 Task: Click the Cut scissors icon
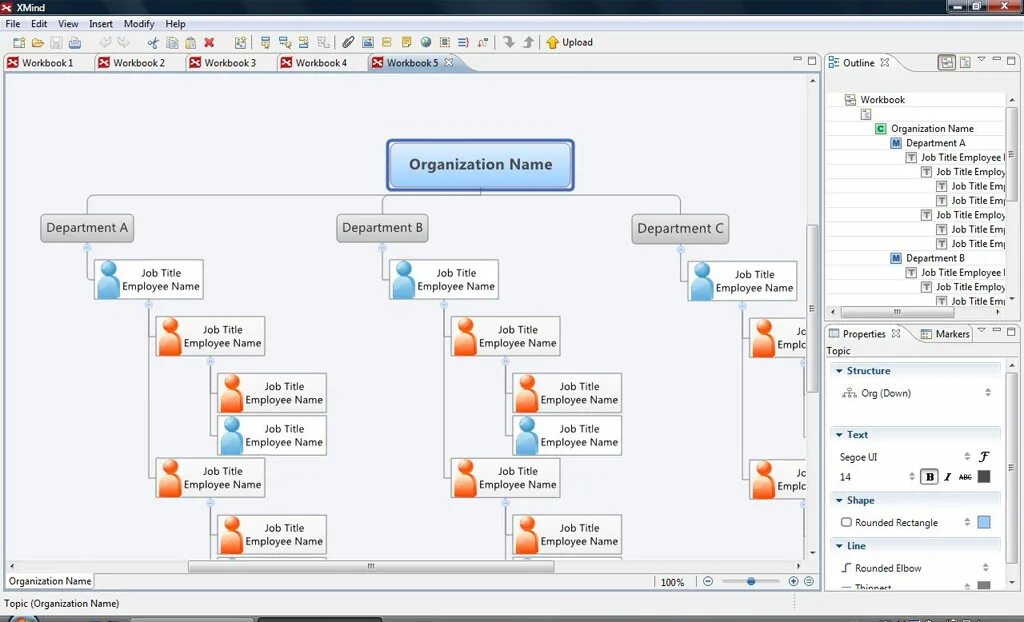pyautogui.click(x=153, y=42)
